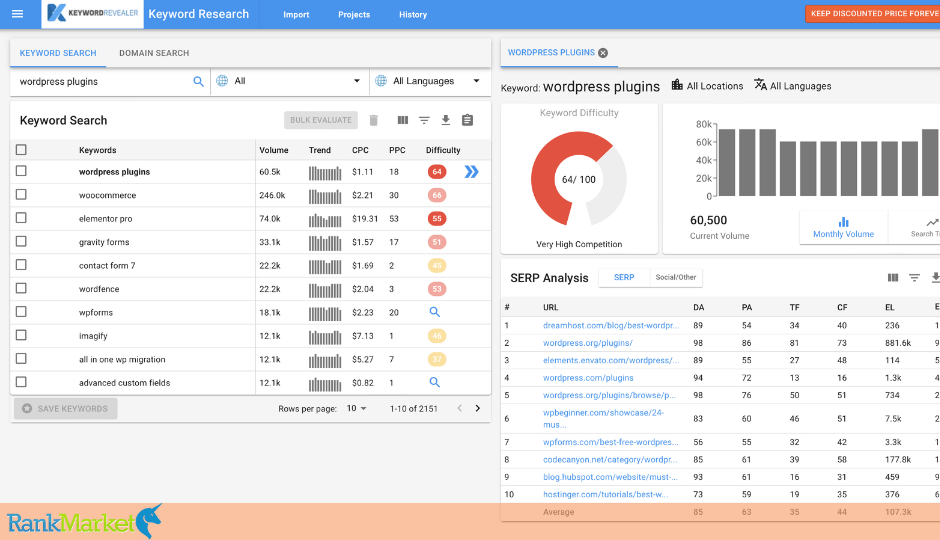
Task: Open hostinger.com tutorials SERP link
Action: [x=605, y=494]
